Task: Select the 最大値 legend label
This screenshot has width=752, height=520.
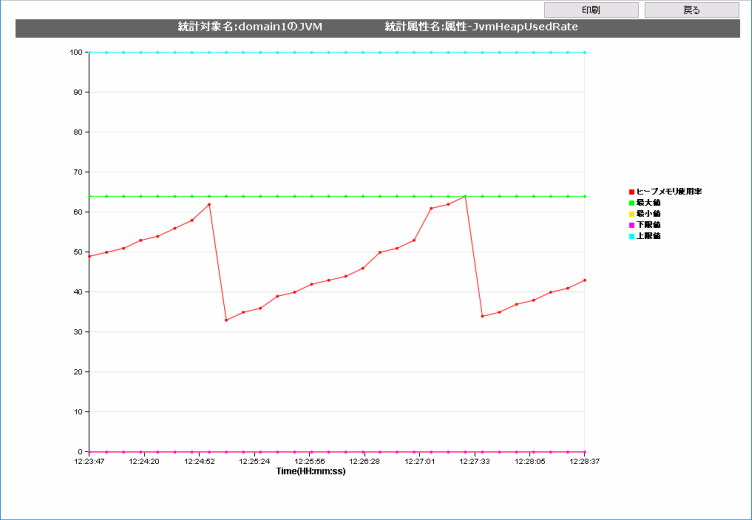Action: tap(648, 202)
